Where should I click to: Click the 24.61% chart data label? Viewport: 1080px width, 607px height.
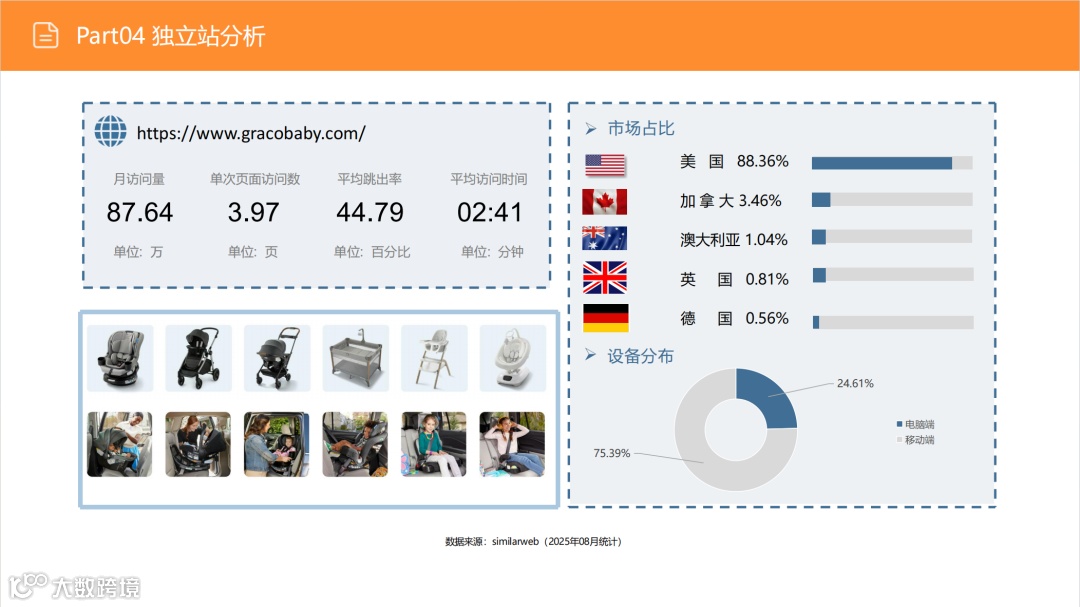tap(855, 384)
